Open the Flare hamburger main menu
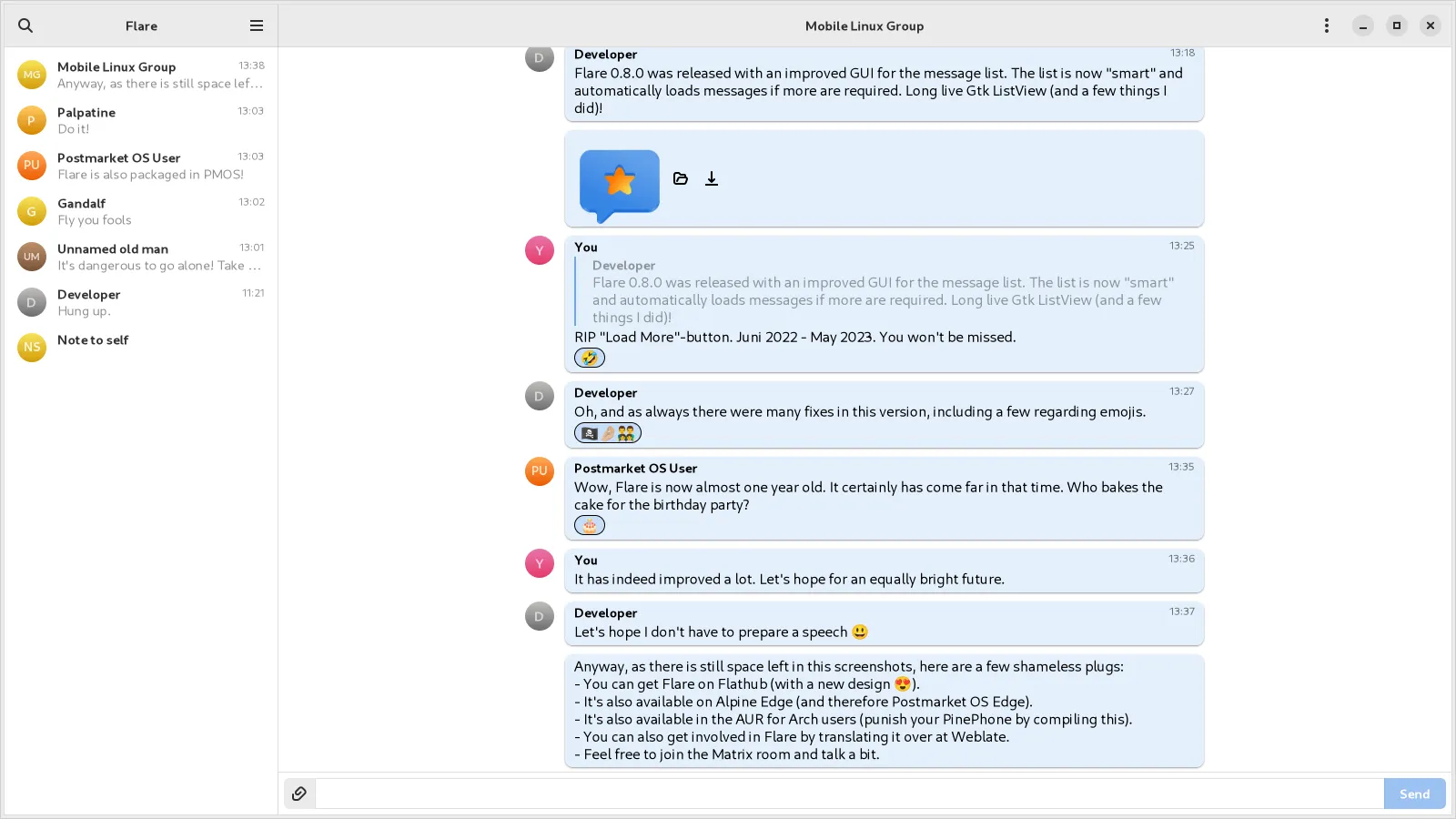 pos(257,25)
